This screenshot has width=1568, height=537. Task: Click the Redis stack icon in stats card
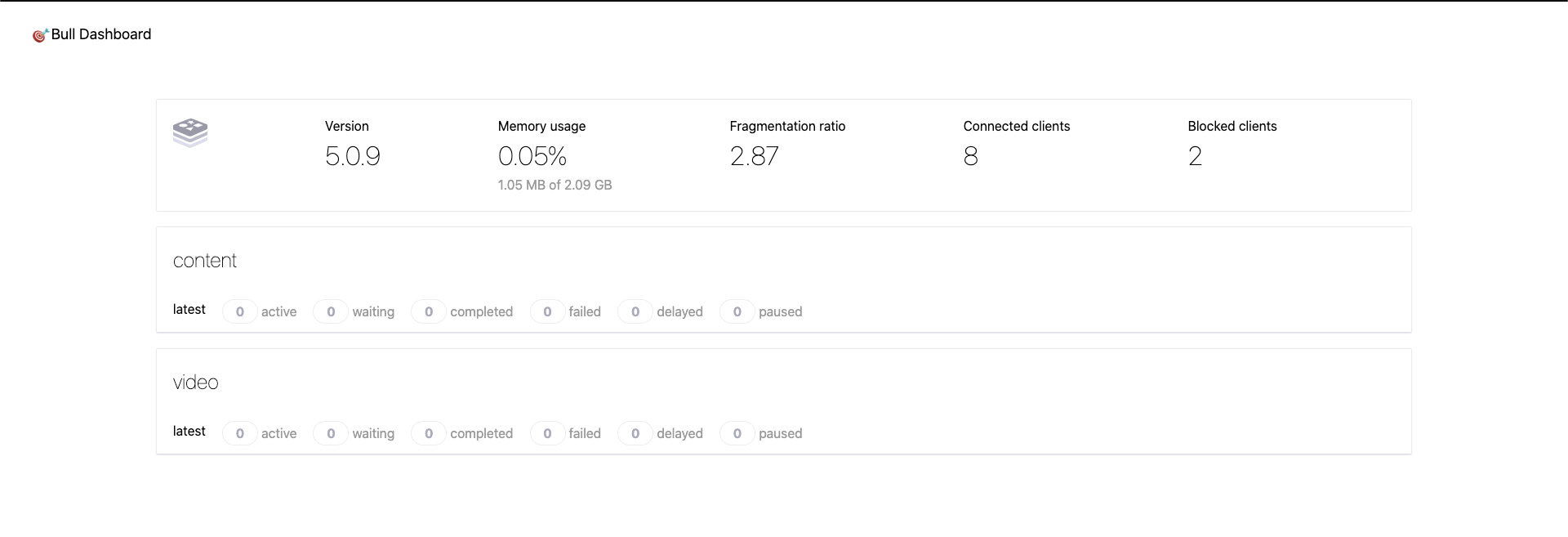coord(190,132)
